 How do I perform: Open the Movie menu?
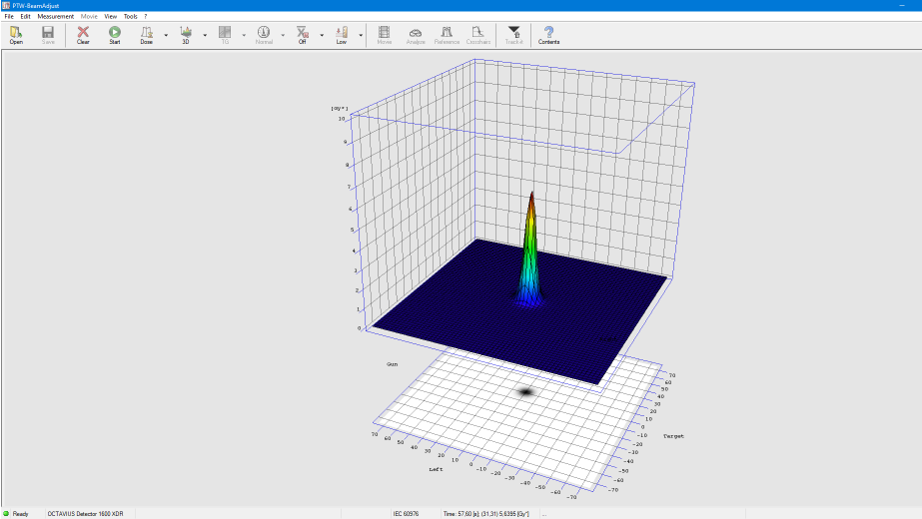pos(89,16)
